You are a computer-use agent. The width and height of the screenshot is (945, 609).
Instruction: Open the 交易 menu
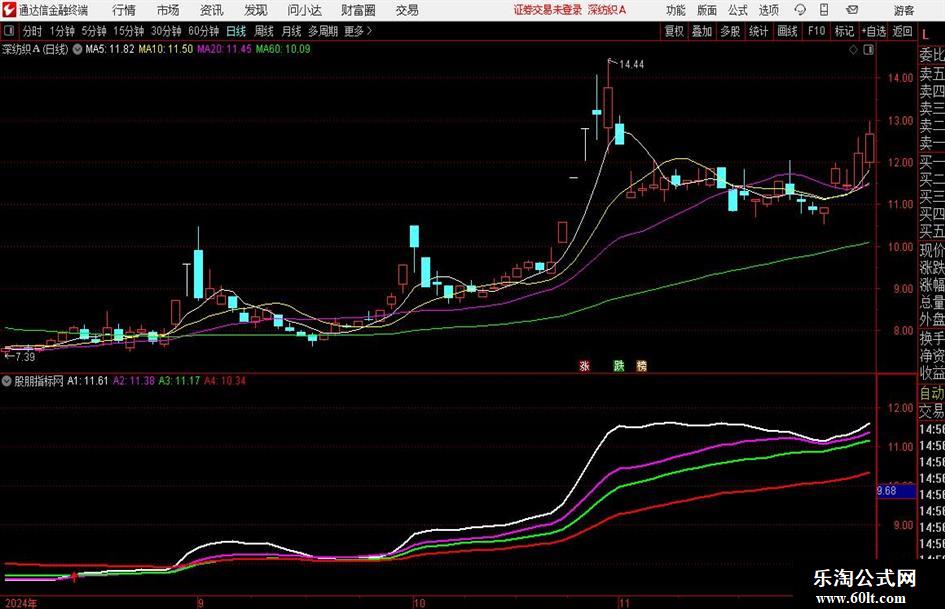click(x=407, y=10)
